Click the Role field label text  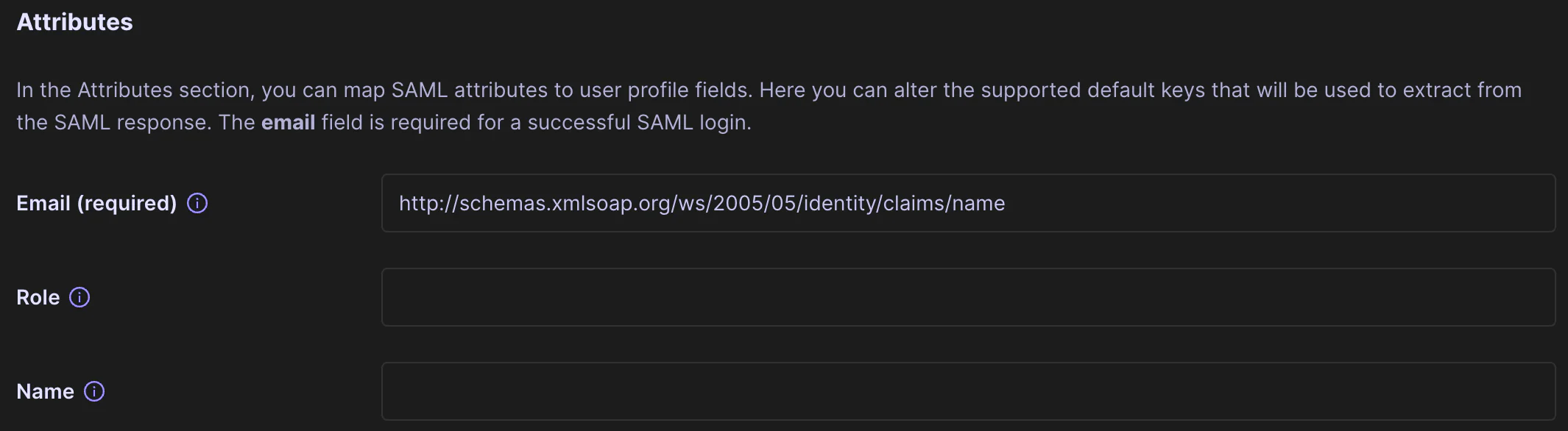[x=38, y=297]
